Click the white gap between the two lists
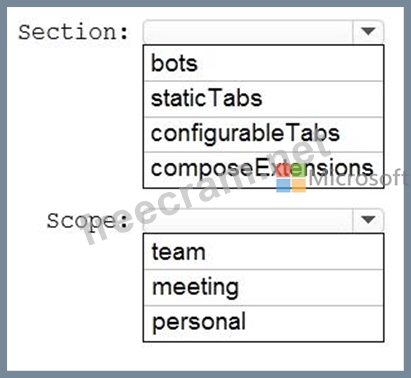The width and height of the screenshot is (411, 378). pyautogui.click(x=263, y=199)
